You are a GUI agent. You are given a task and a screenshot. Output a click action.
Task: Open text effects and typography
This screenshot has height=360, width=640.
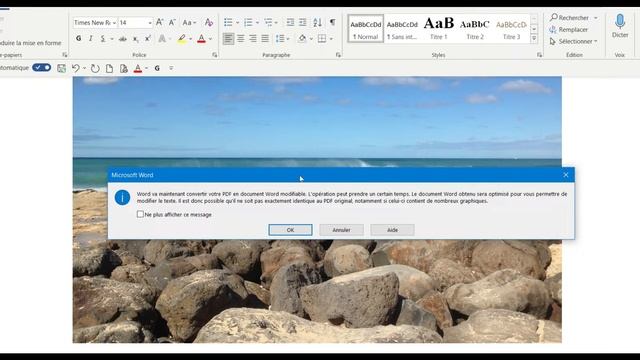[x=162, y=39]
